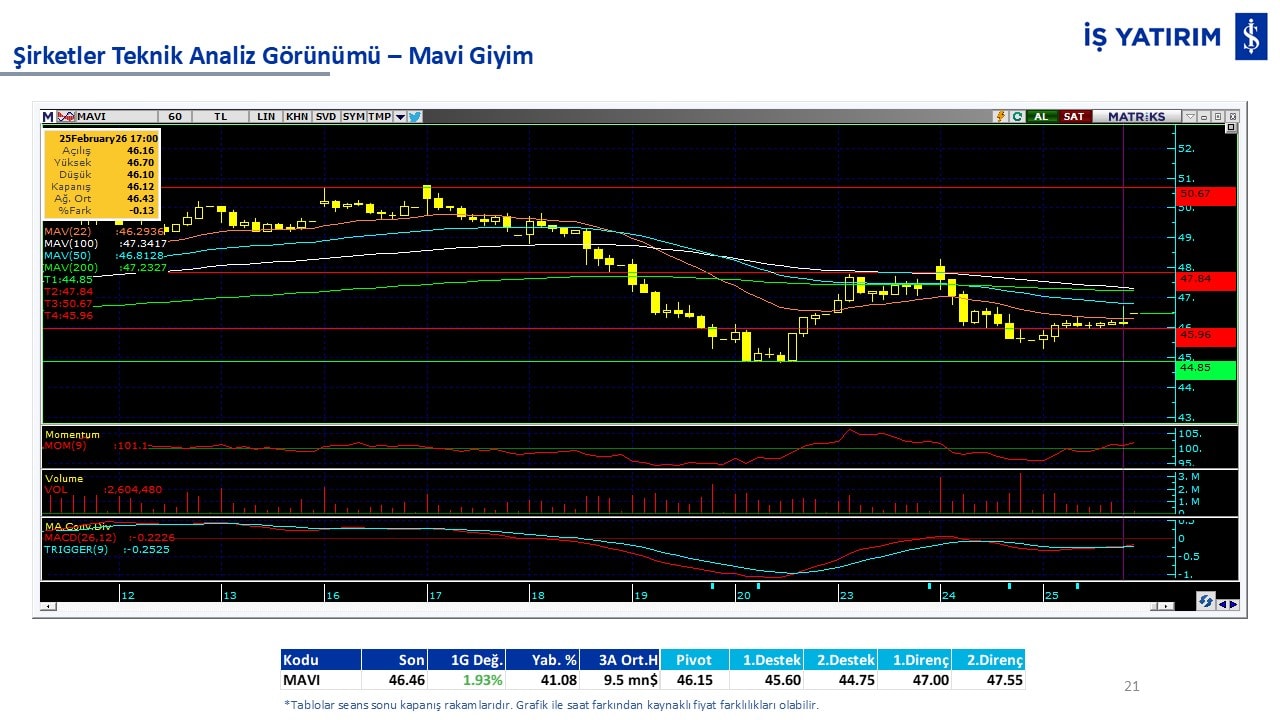This screenshot has width=1280, height=720.
Task: Click the lightning bolt icon
Action: pos(999,117)
